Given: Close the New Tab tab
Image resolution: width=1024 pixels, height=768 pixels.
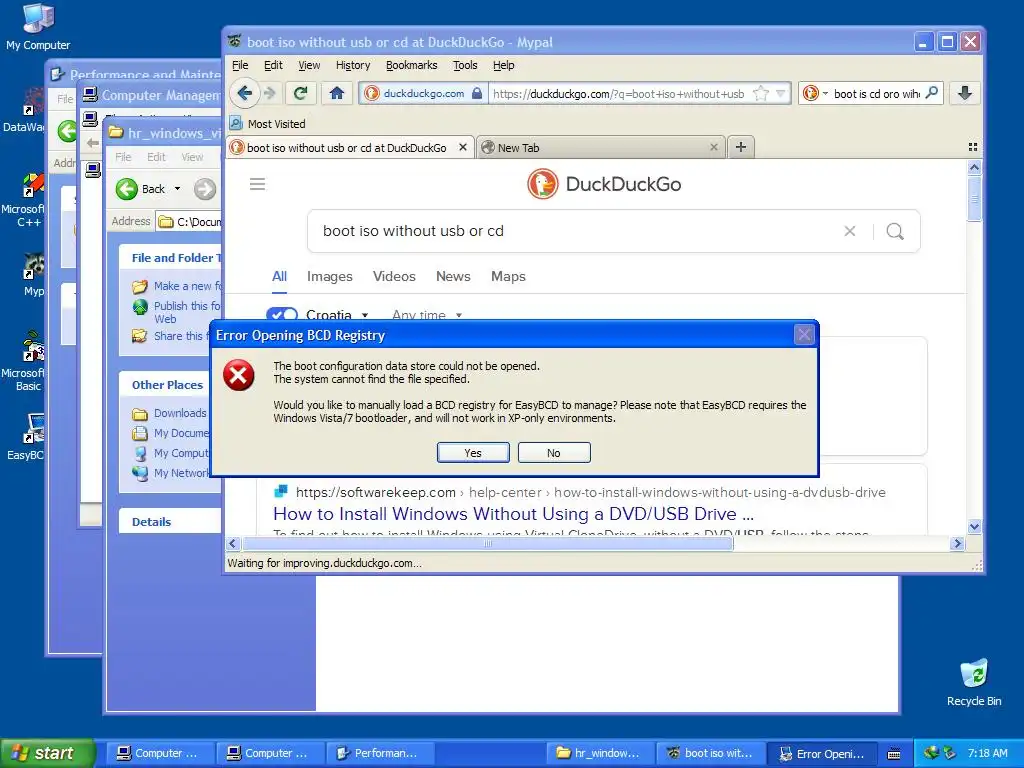Looking at the screenshot, I should coord(714,148).
